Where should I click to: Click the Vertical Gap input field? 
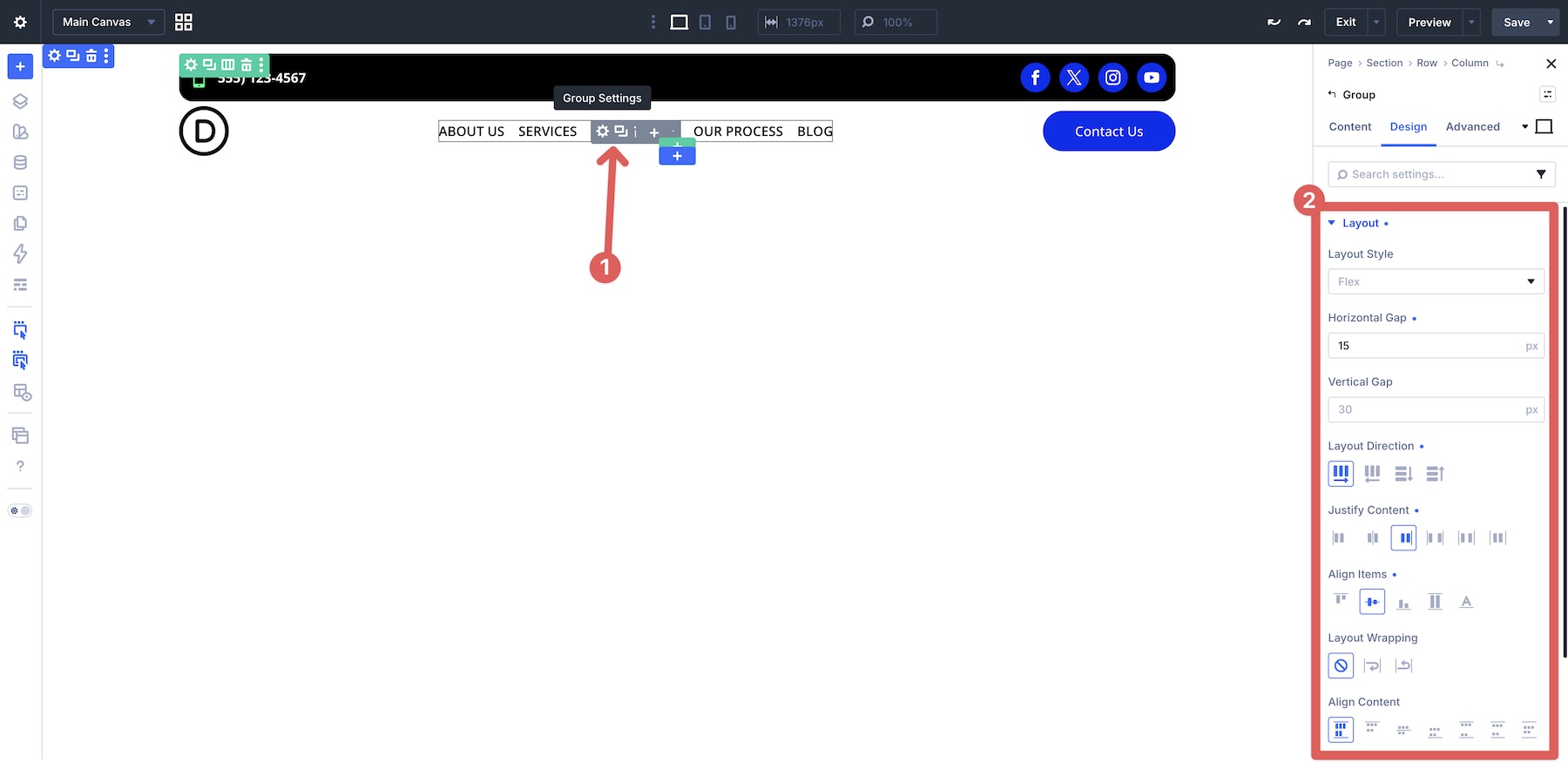coord(1436,409)
